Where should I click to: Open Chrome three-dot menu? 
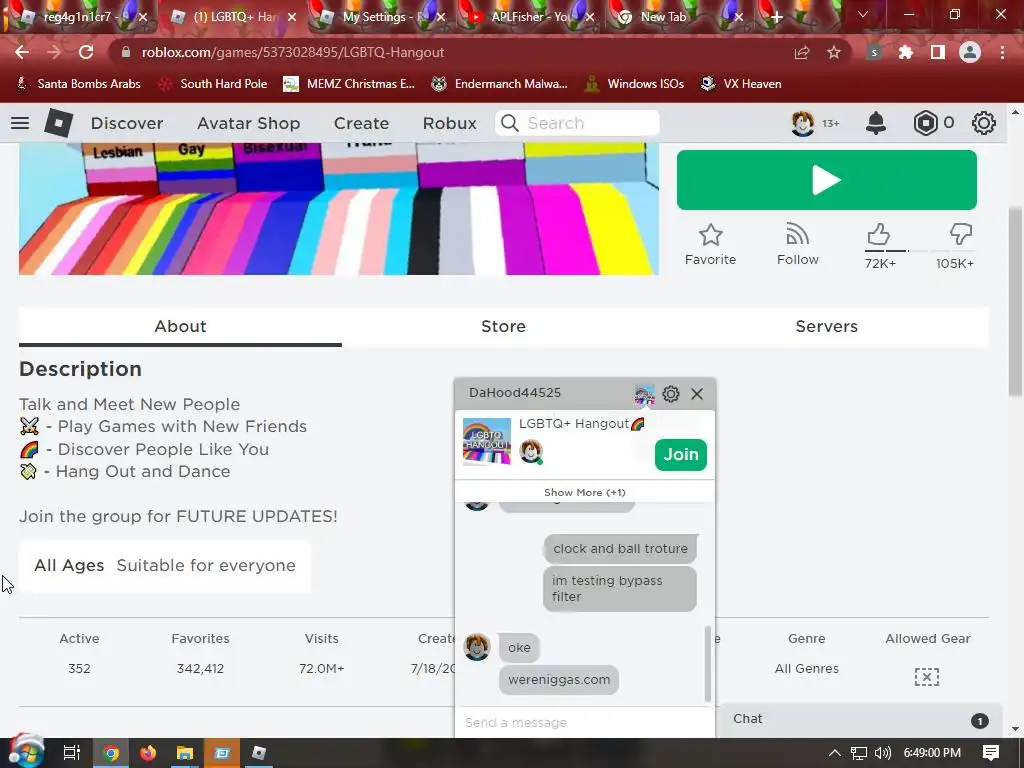click(x=1002, y=52)
